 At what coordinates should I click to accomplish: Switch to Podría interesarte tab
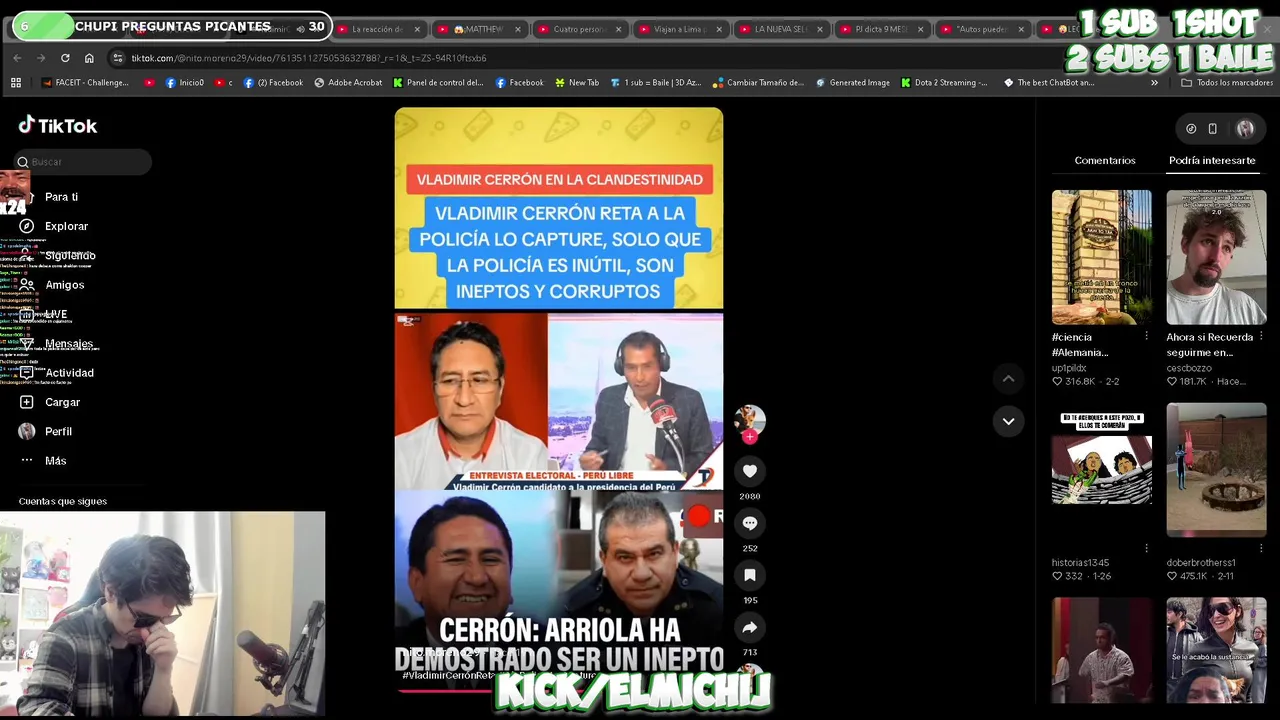pyautogui.click(x=1212, y=160)
